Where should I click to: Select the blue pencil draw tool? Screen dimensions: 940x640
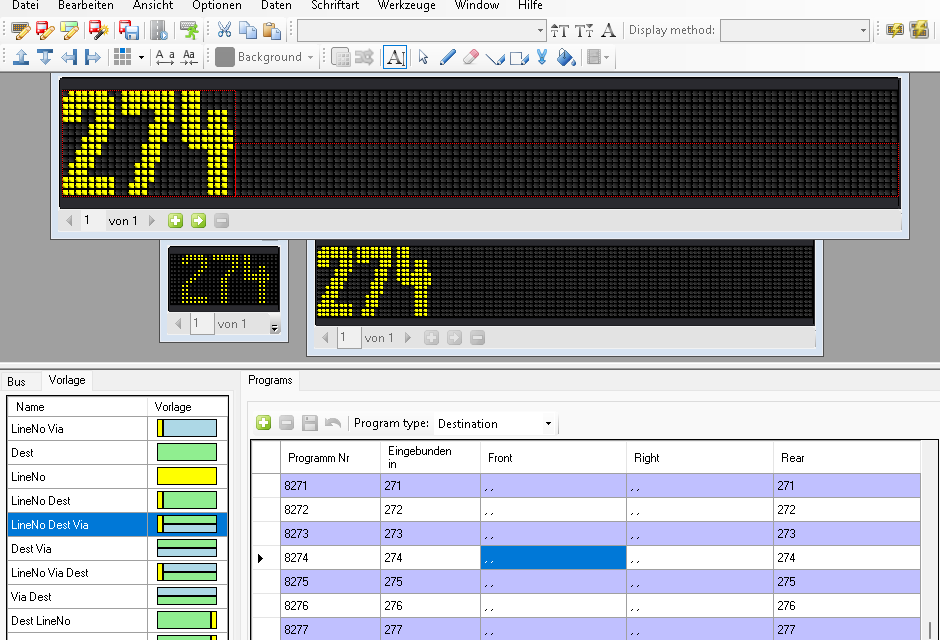(x=447, y=57)
